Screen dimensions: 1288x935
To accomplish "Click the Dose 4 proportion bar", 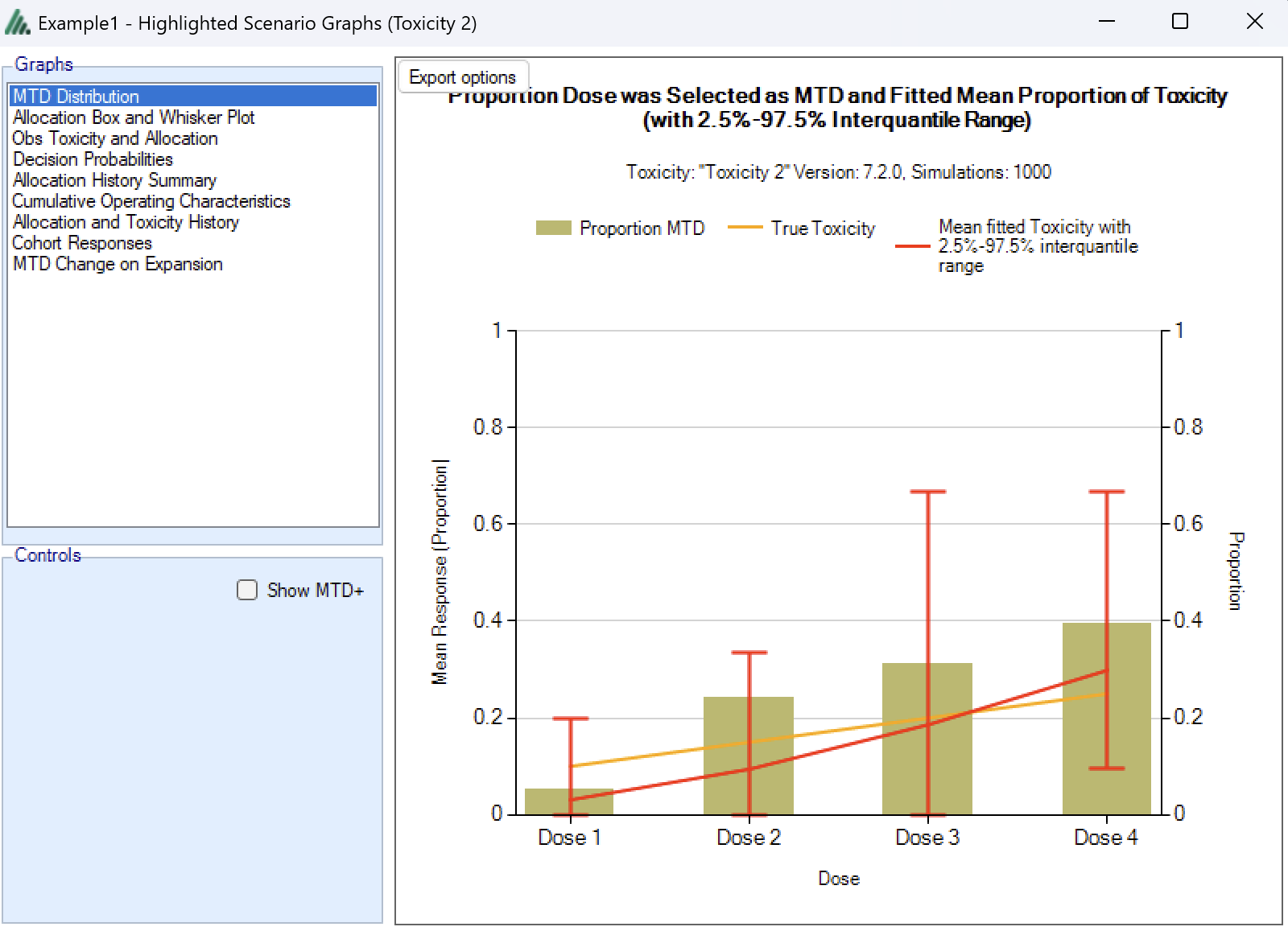I will (x=1127, y=724).
